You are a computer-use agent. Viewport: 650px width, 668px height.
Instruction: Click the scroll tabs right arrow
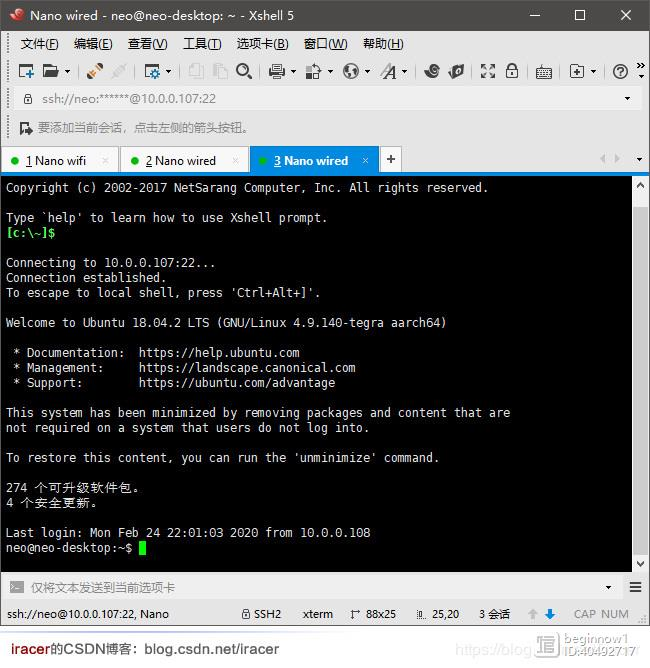click(x=617, y=159)
